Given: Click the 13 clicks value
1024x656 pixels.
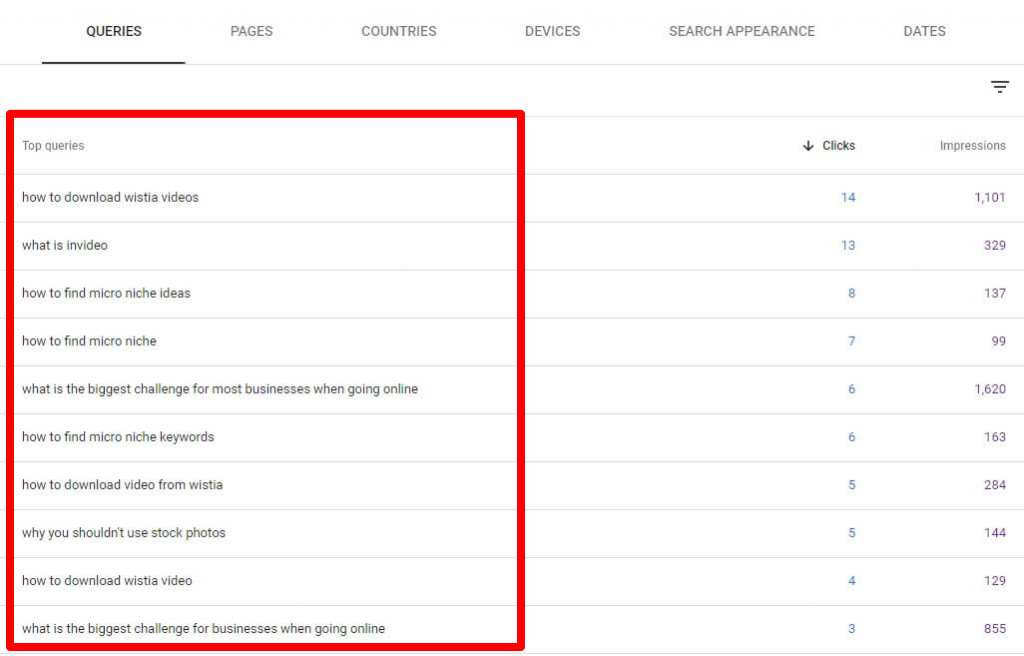Looking at the screenshot, I should click(848, 245).
